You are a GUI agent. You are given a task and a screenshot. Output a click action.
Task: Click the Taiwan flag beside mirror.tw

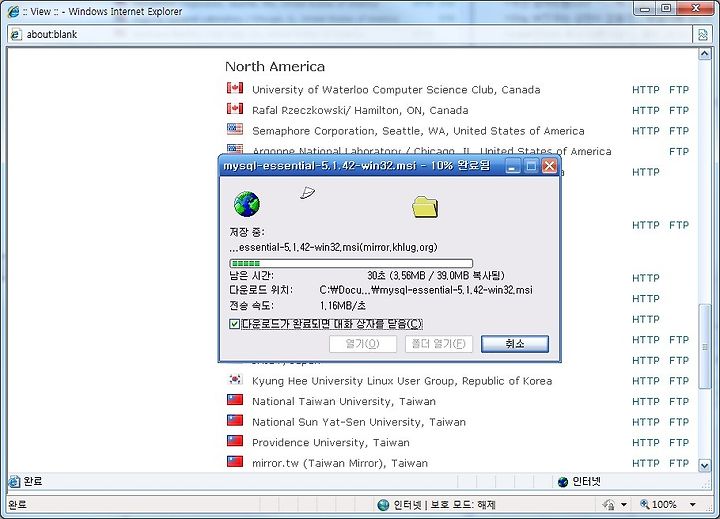[x=235, y=461]
